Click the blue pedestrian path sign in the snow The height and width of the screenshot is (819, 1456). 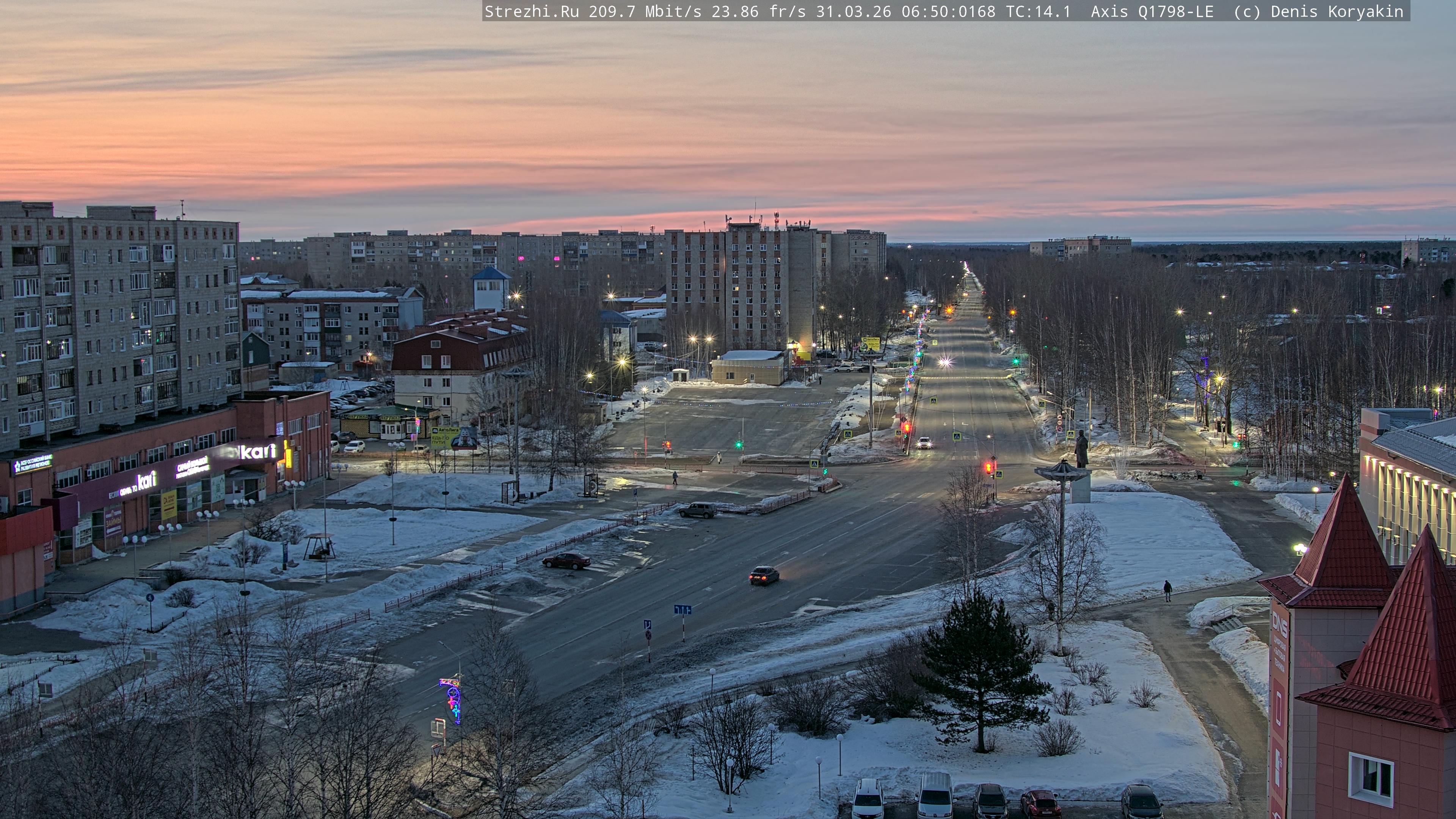click(150, 598)
